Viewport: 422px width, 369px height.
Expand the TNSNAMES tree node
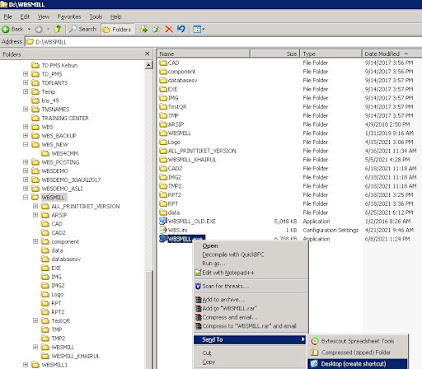(26, 109)
